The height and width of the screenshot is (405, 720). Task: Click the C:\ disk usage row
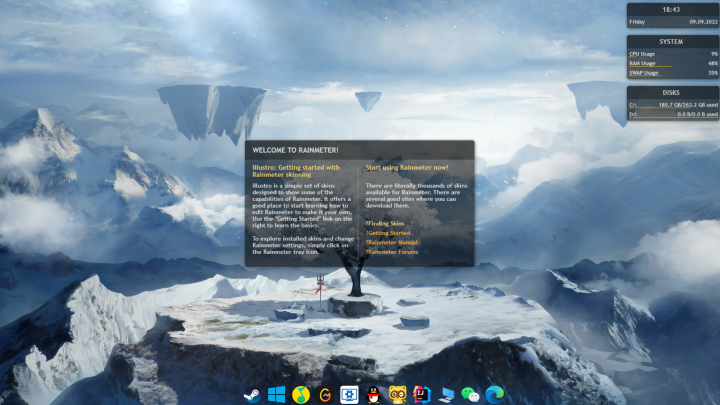(x=673, y=105)
